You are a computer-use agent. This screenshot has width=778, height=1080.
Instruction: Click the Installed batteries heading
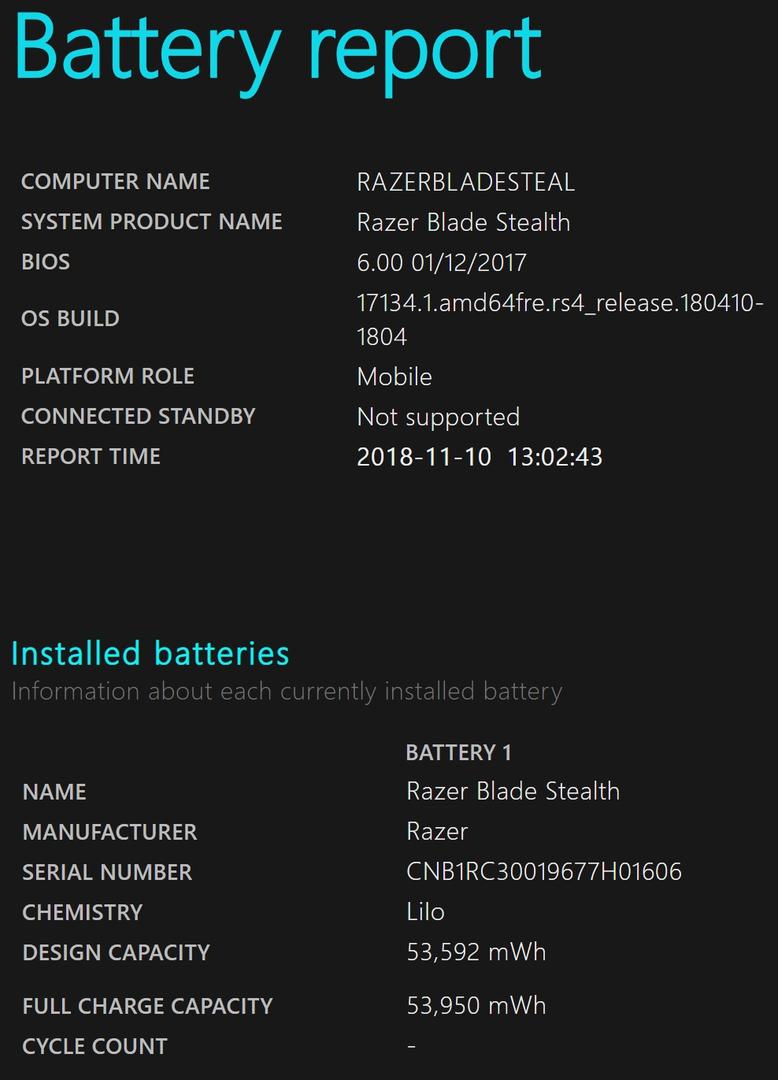pyautogui.click(x=150, y=653)
